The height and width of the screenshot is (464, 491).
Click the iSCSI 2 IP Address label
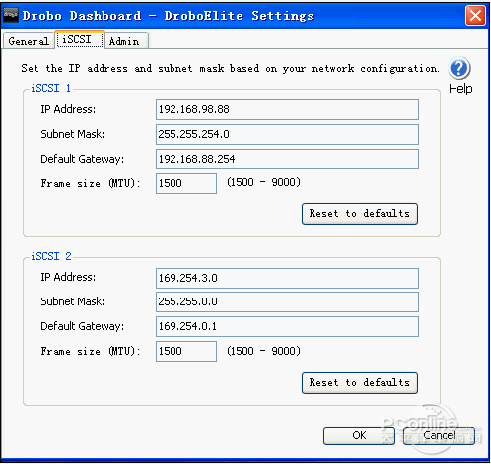[x=68, y=277]
